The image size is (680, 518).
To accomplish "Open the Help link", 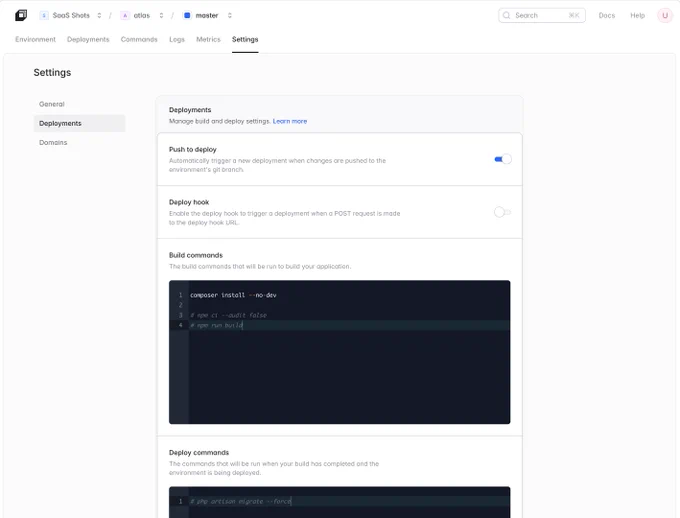I will (x=638, y=16).
